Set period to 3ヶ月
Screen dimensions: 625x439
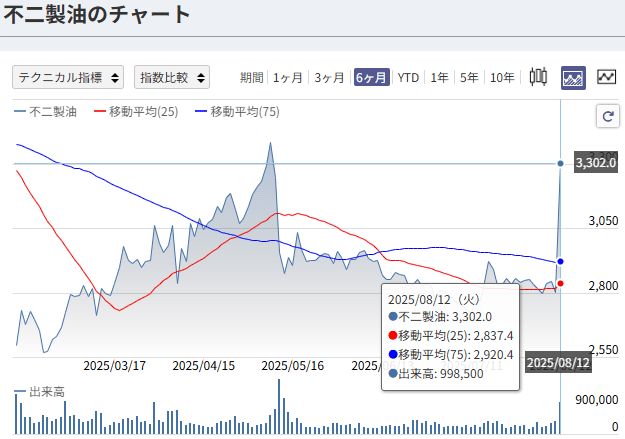[329, 77]
